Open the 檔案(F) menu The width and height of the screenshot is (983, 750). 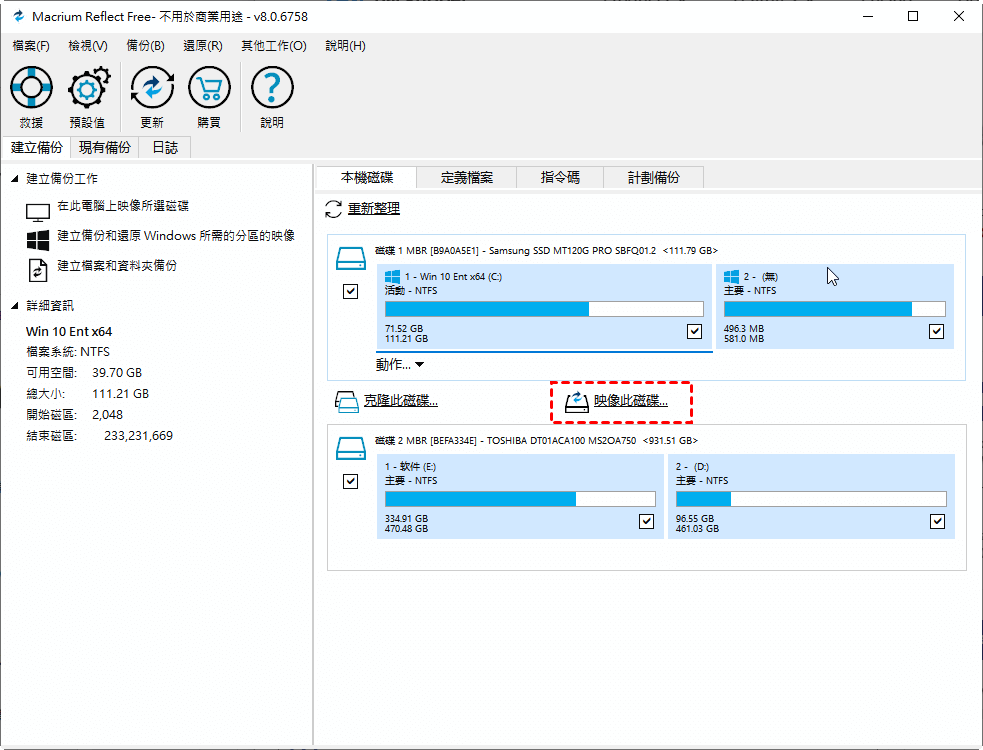pos(31,46)
